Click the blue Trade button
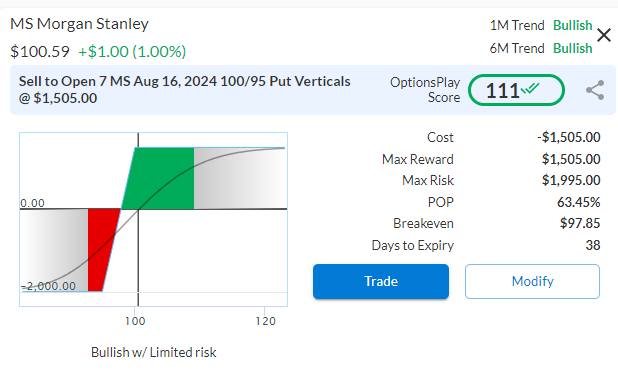This screenshot has height=370, width=618. pyautogui.click(x=381, y=281)
